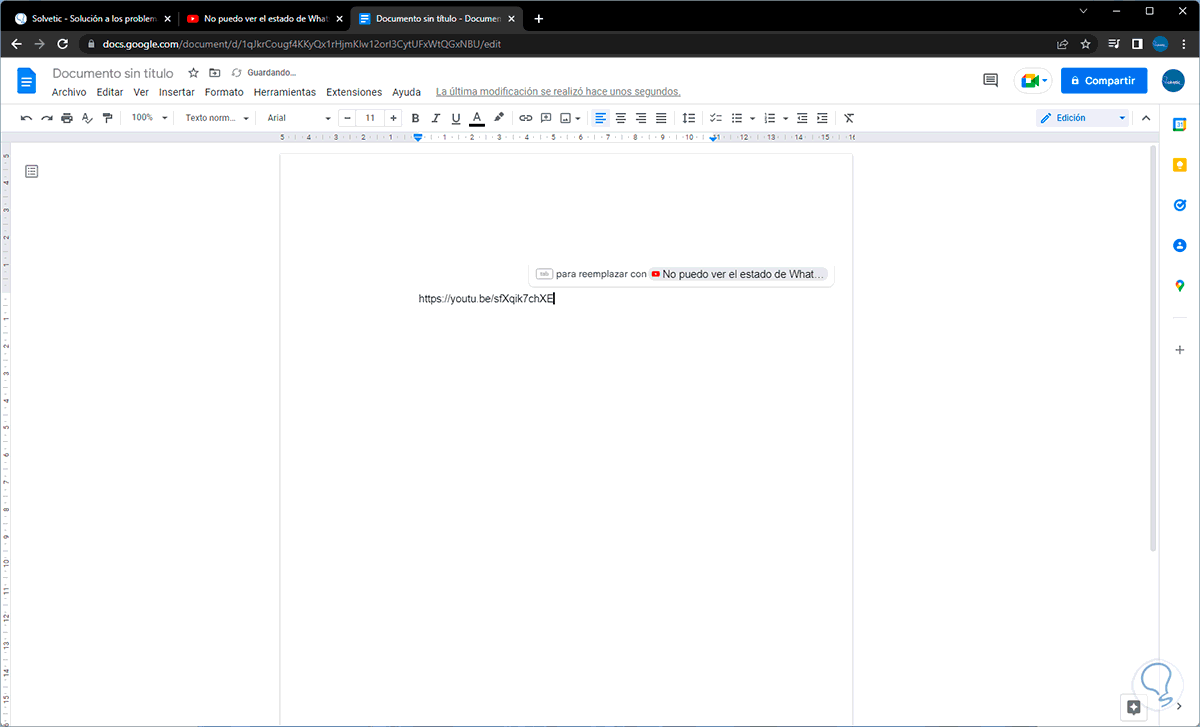Viewport: 1200px width, 727px height.
Task: Toggle underline formatting
Action: pyautogui.click(x=456, y=118)
